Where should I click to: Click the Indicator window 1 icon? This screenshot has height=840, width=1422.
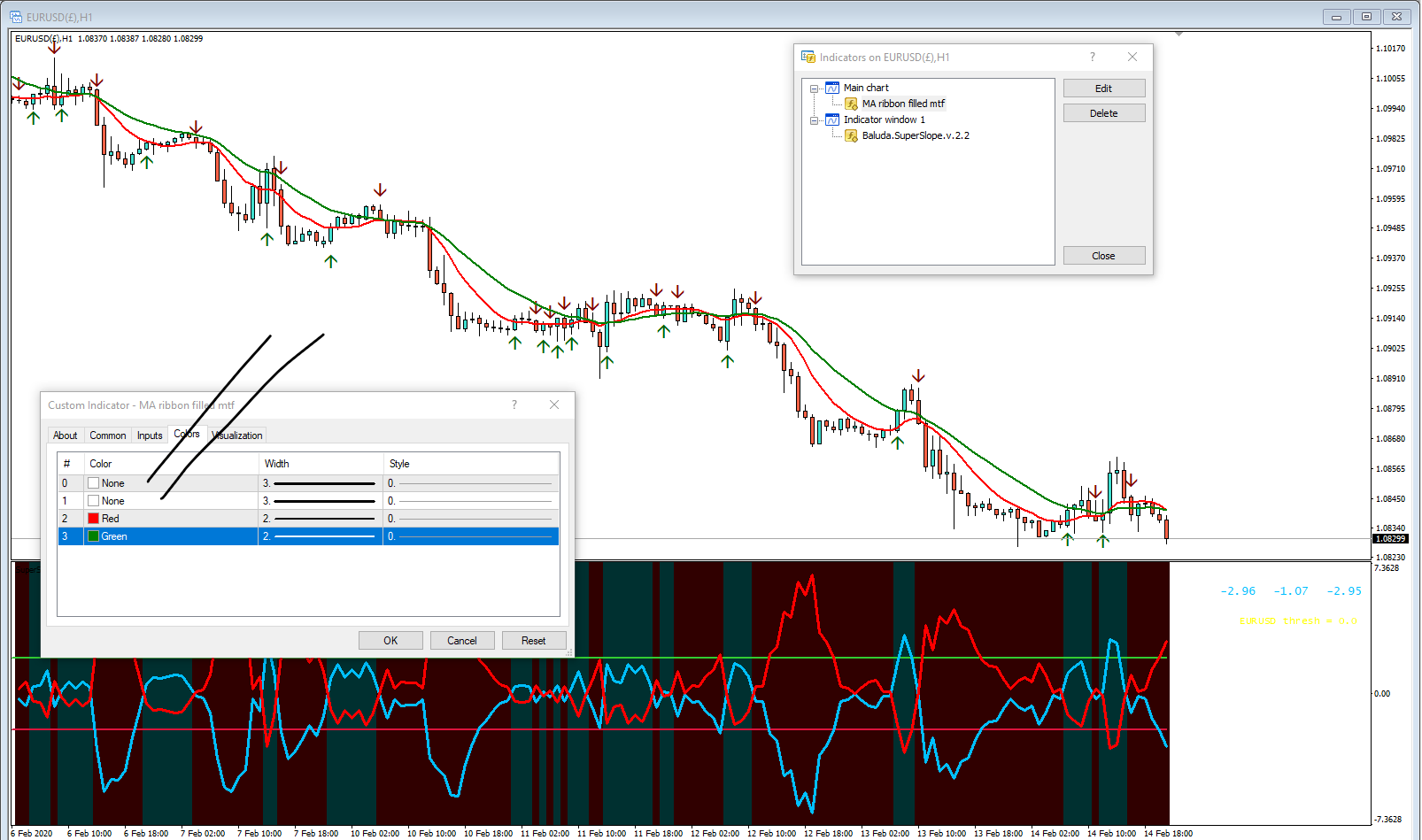coord(832,119)
